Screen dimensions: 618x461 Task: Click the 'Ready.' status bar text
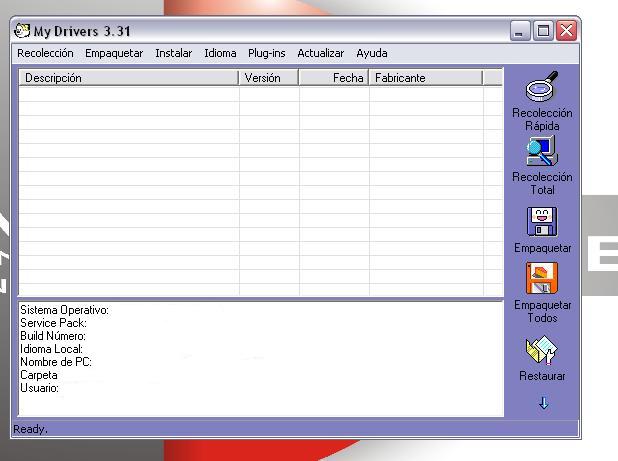click(x=30, y=429)
